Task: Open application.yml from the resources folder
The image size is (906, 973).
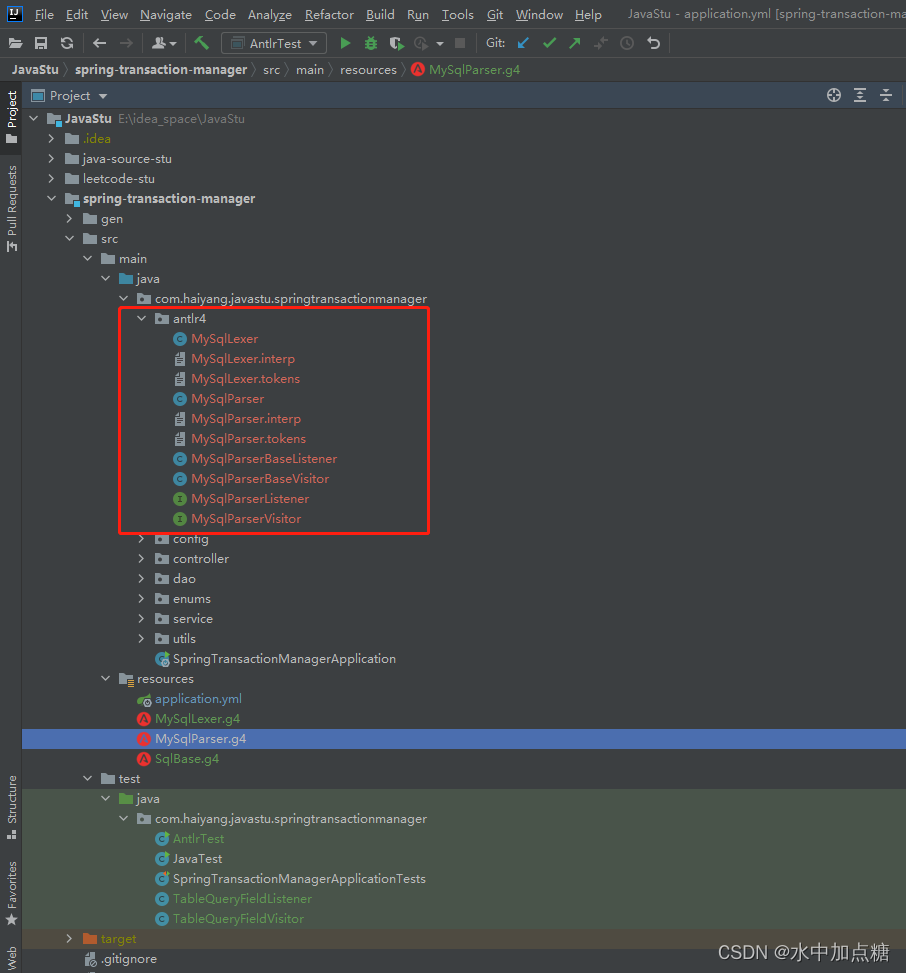Action: (x=199, y=698)
